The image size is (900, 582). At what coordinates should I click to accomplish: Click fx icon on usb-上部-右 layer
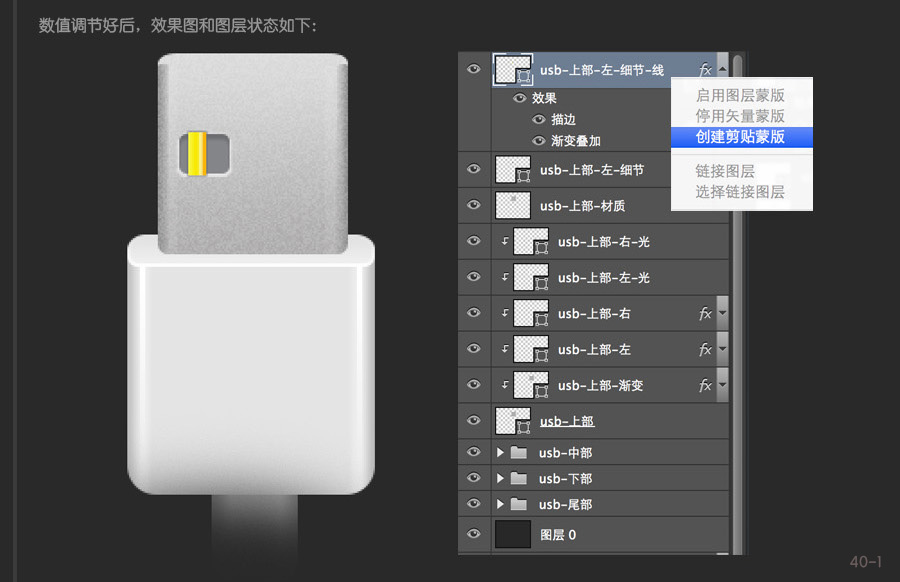(705, 313)
